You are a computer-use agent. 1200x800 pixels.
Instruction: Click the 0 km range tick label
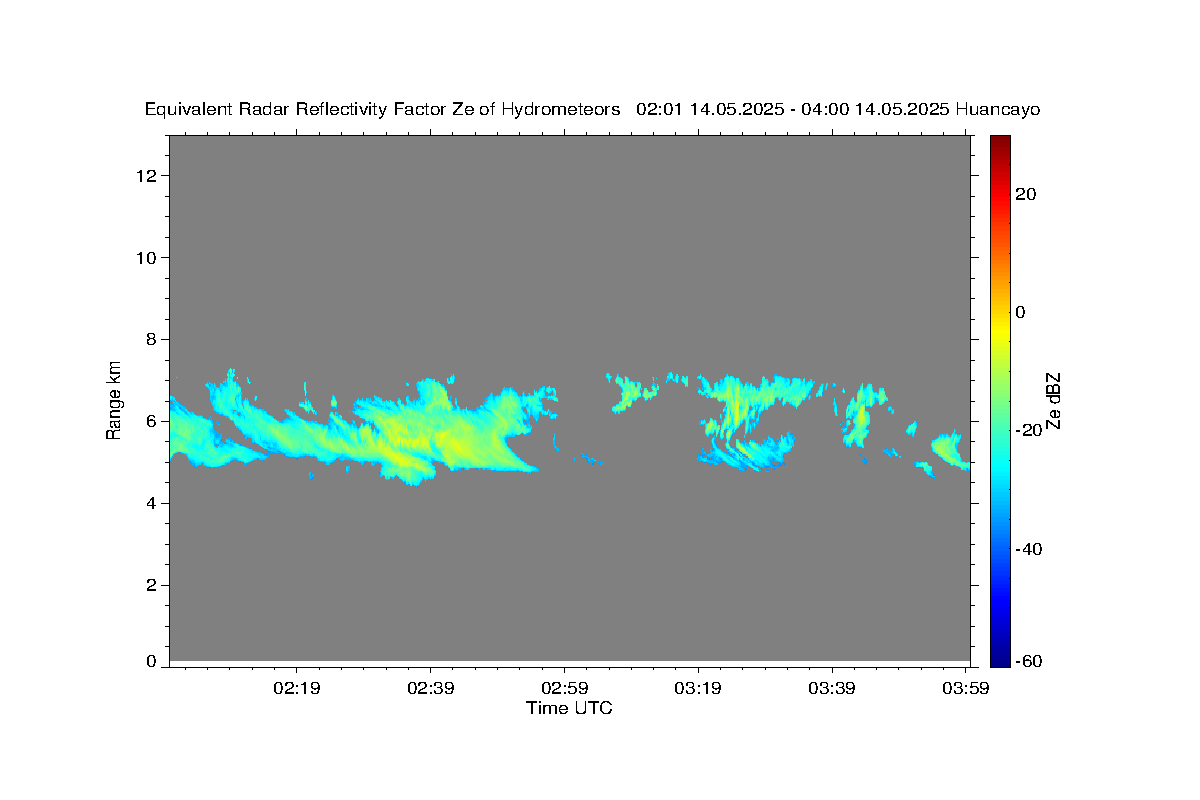(x=153, y=661)
